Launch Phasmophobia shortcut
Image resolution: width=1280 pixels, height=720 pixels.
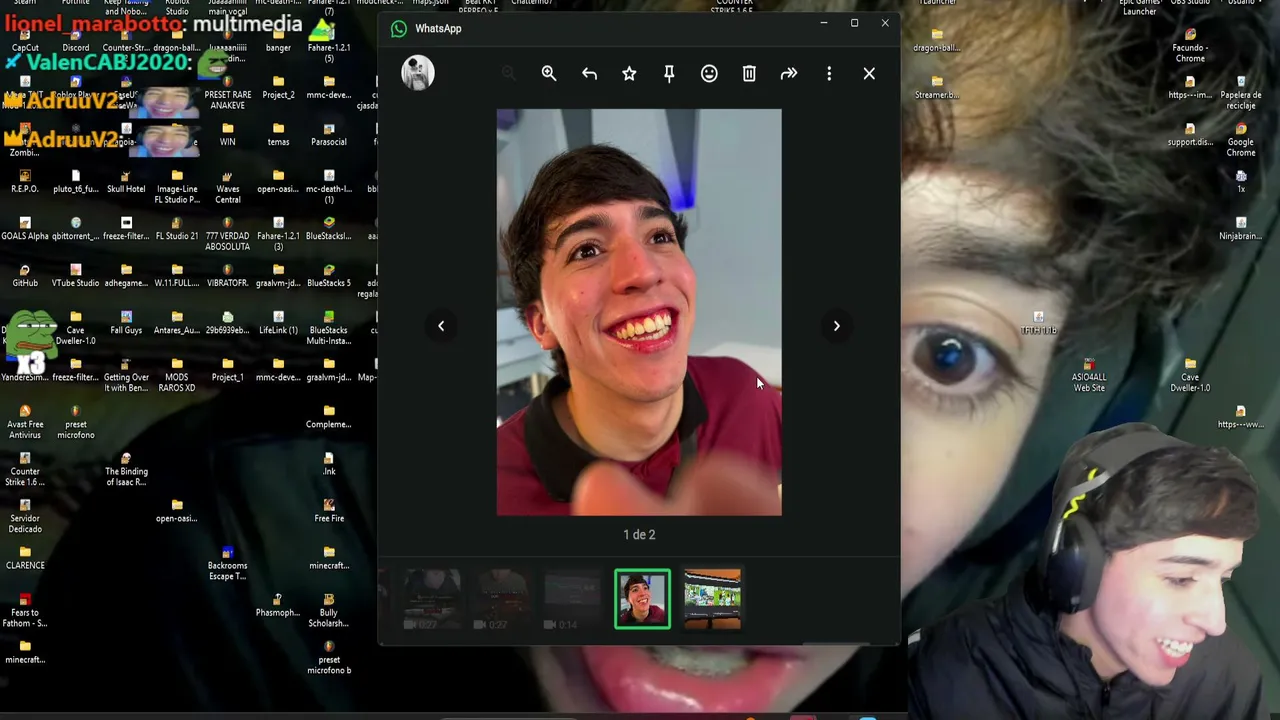(x=278, y=604)
